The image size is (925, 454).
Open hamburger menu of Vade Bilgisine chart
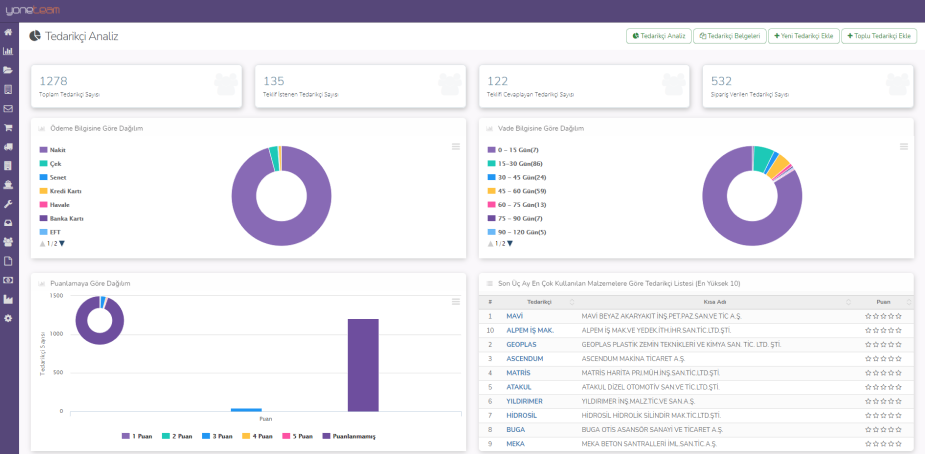904,146
